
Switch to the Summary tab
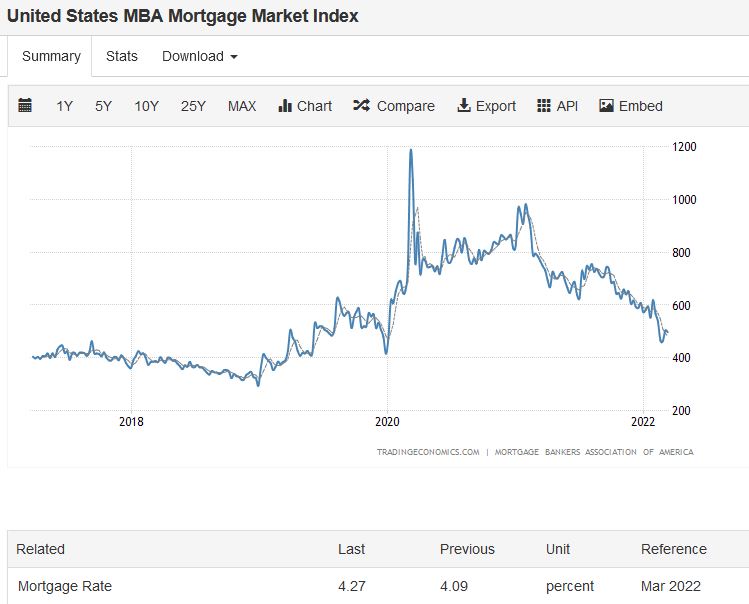click(51, 56)
